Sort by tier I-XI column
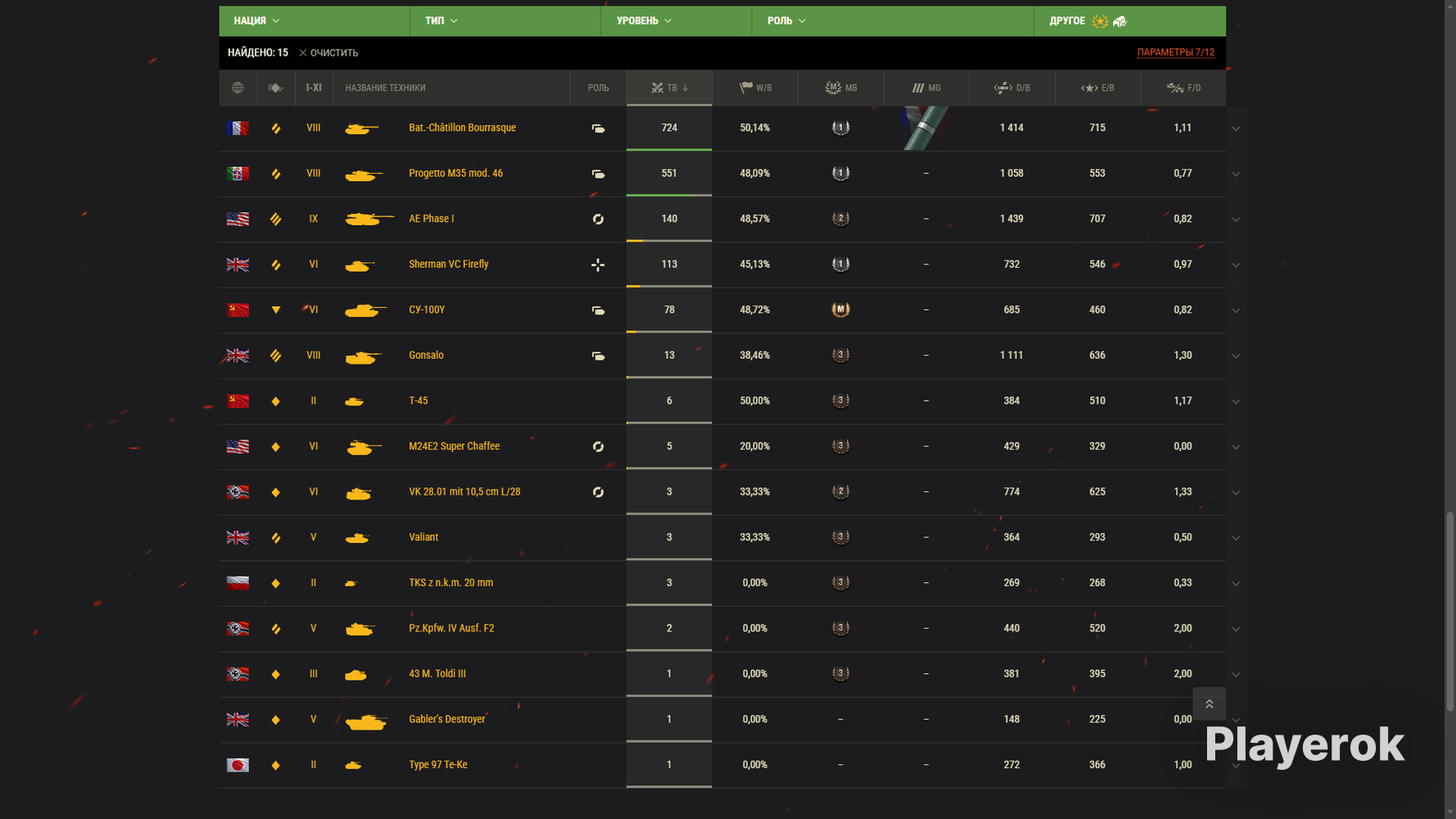 tap(314, 88)
